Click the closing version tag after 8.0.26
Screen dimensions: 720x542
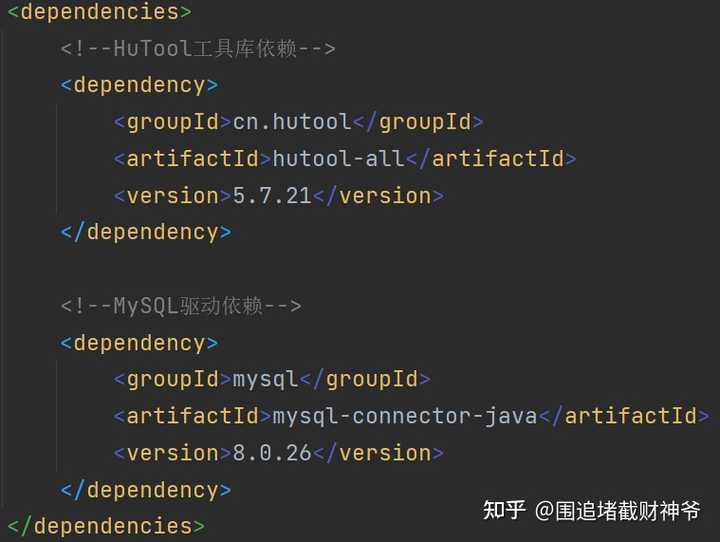click(x=379, y=453)
